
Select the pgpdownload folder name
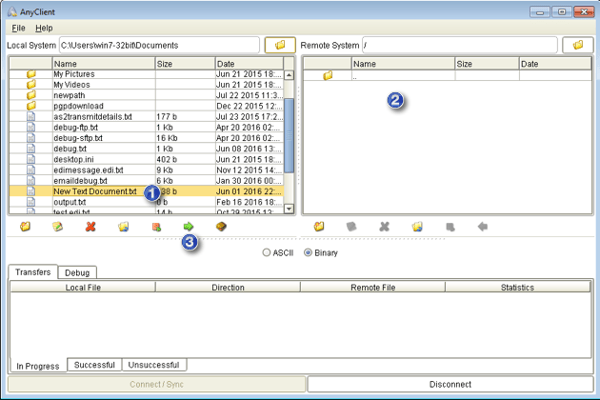(78, 106)
